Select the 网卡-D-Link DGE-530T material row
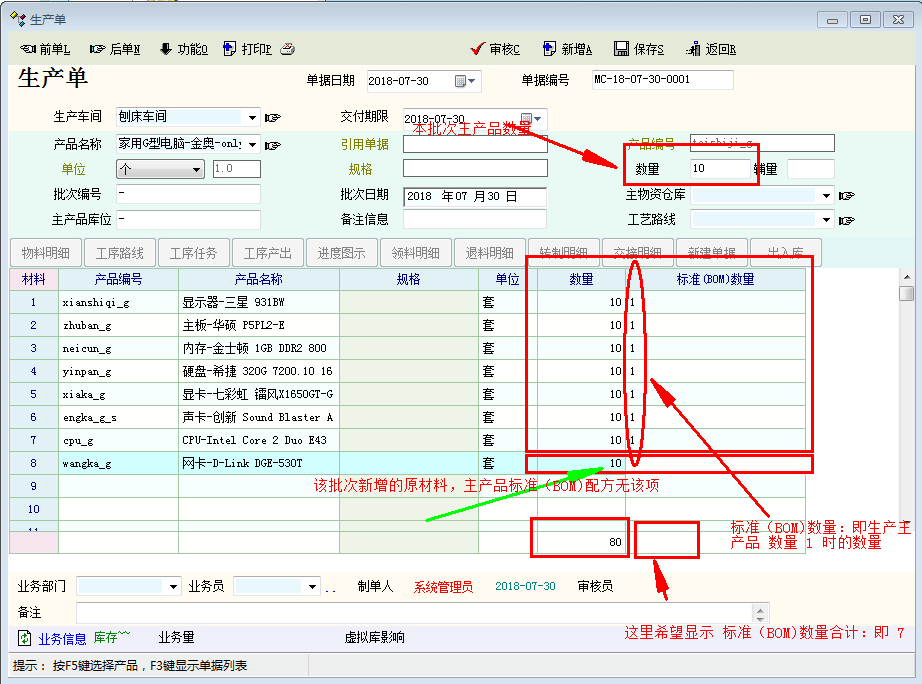 click(258, 463)
